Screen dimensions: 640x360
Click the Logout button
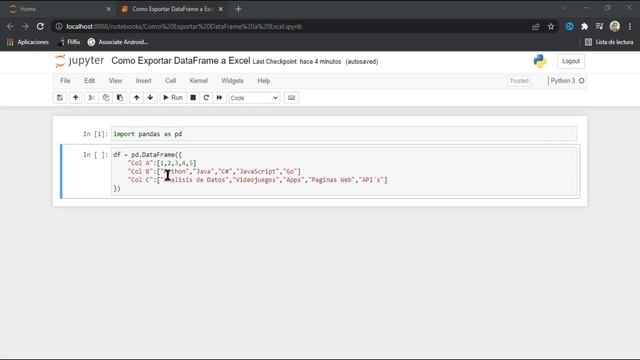(x=571, y=61)
